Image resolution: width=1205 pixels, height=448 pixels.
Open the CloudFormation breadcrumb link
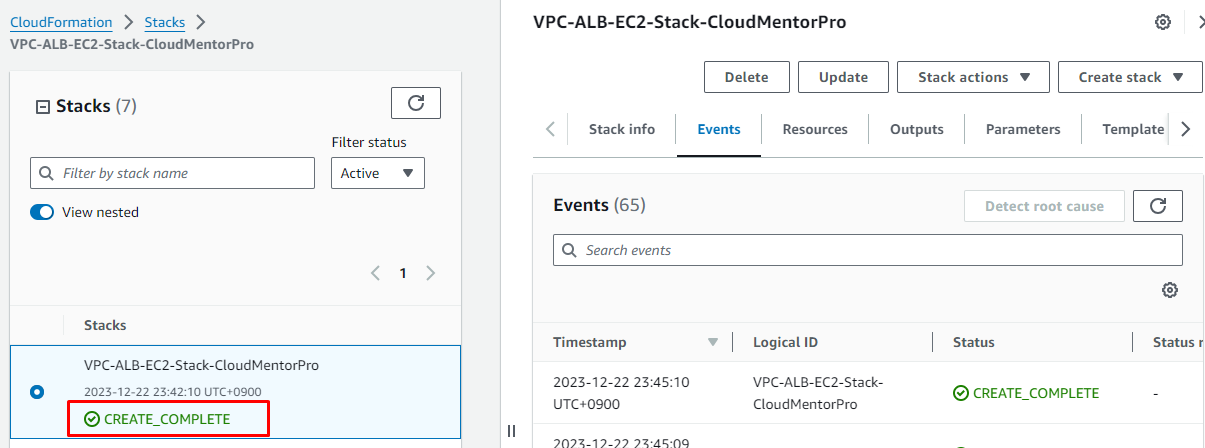(x=61, y=21)
